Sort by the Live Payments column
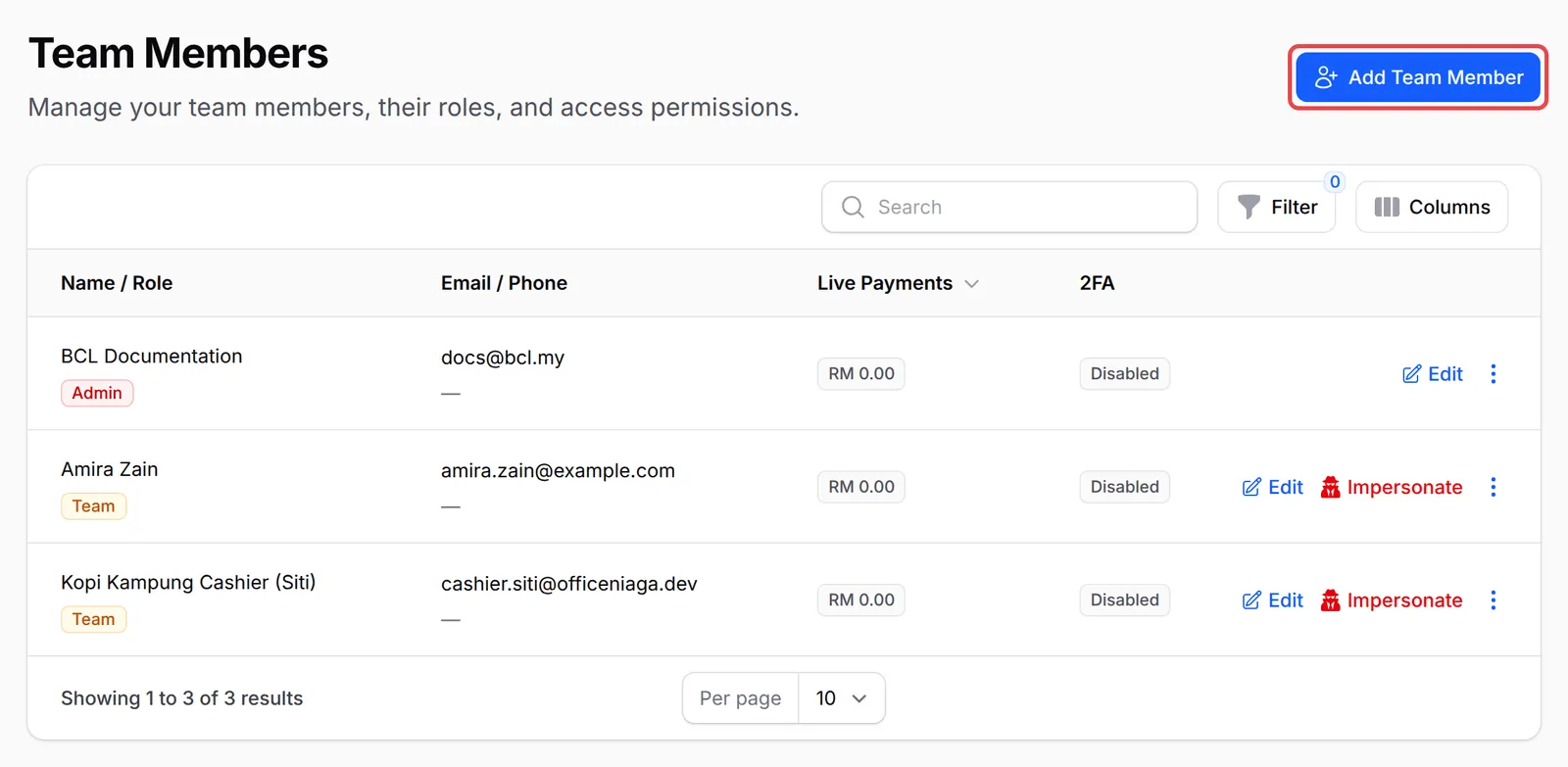The image size is (1568, 767). click(898, 283)
